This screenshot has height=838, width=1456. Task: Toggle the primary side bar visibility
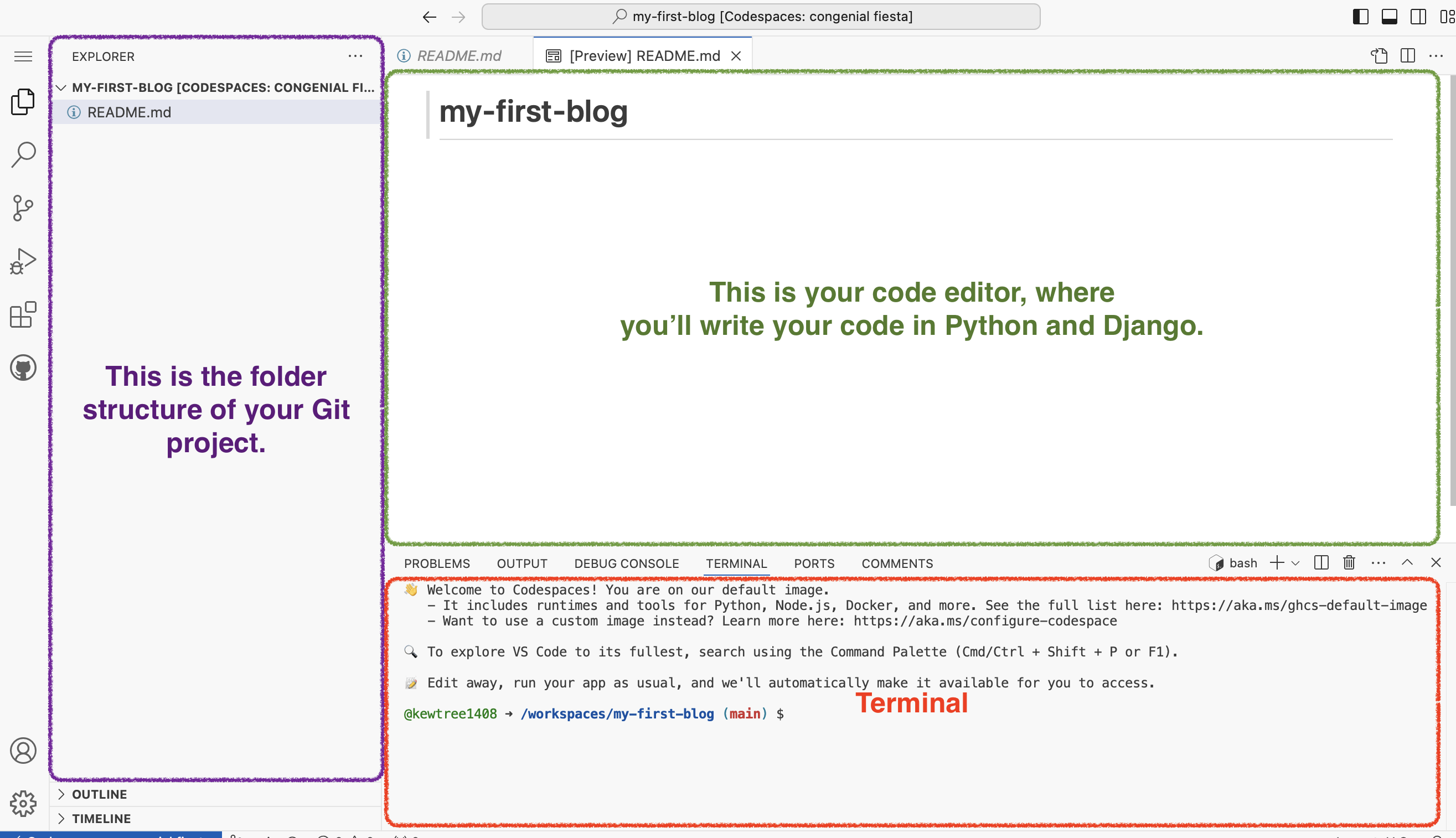1360,16
